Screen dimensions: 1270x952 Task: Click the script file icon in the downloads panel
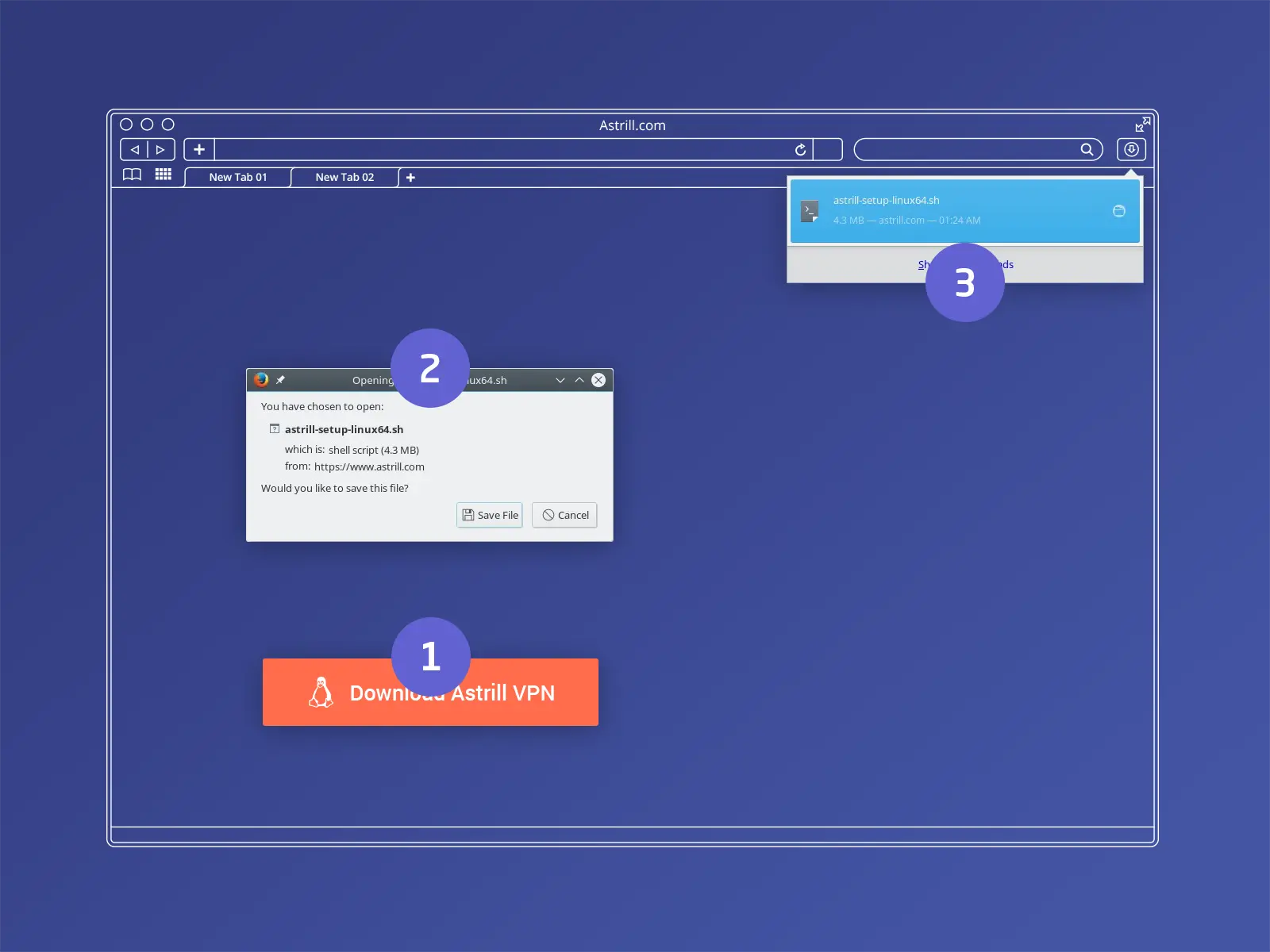(810, 211)
